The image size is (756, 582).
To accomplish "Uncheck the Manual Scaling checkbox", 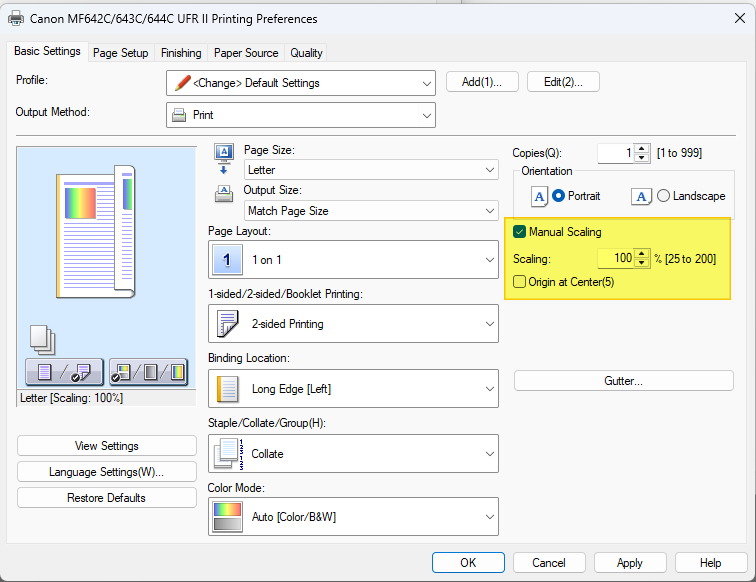I will pyautogui.click(x=519, y=232).
